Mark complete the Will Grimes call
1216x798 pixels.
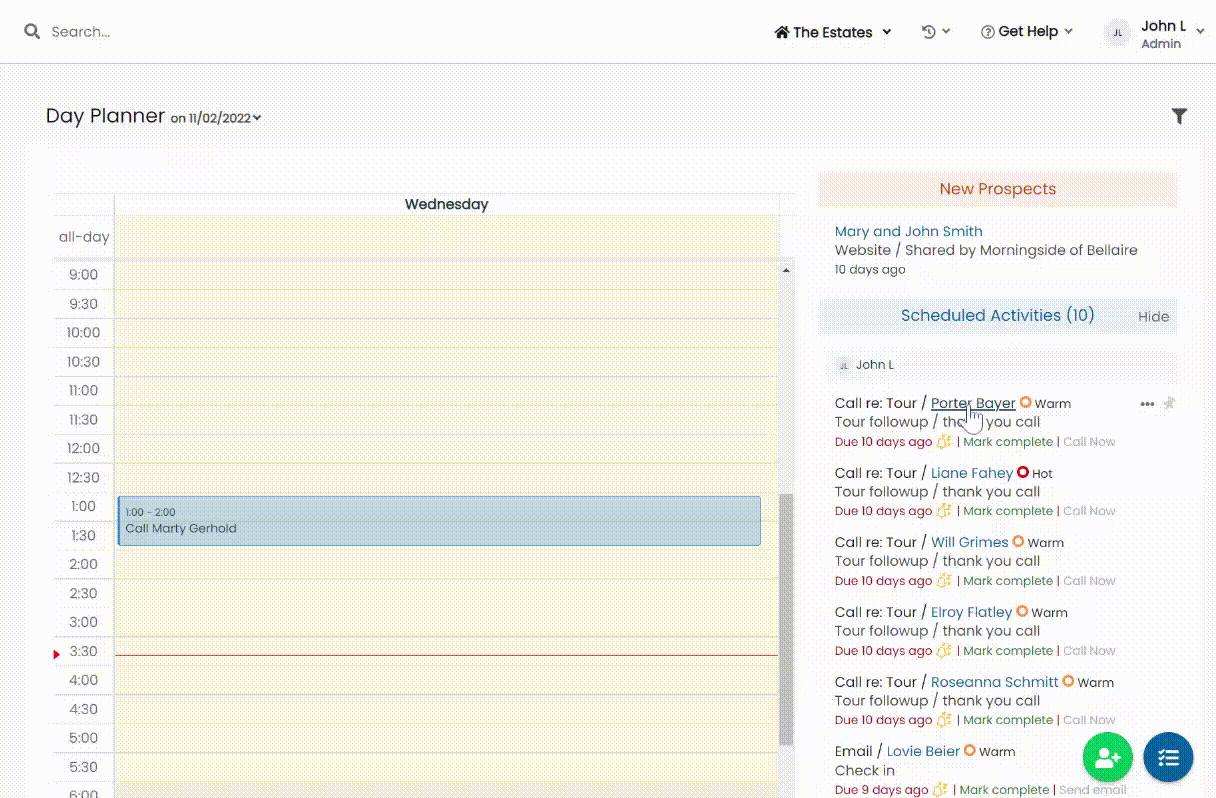[1008, 581]
